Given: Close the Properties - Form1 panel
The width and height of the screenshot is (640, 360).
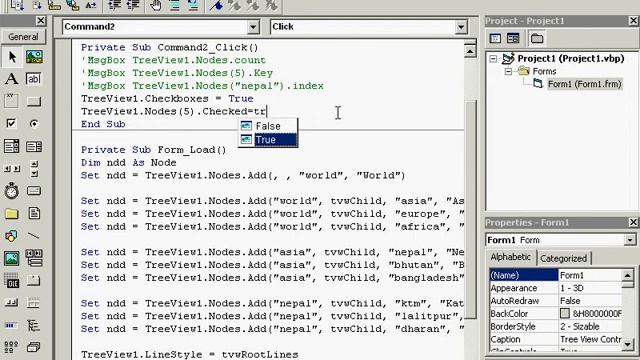Looking at the screenshot, I should tap(633, 222).
